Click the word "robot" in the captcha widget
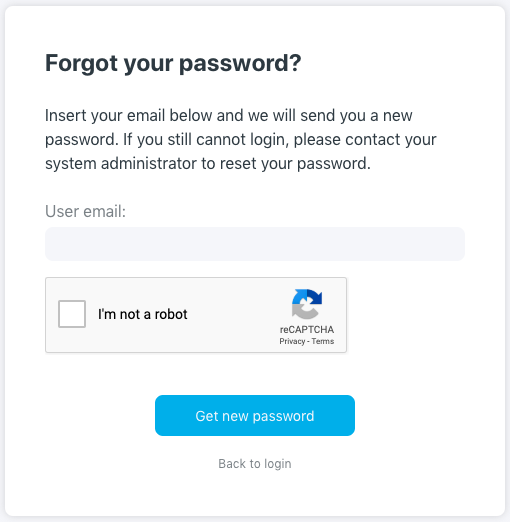Viewport: 510px width, 522px height. (x=171, y=314)
